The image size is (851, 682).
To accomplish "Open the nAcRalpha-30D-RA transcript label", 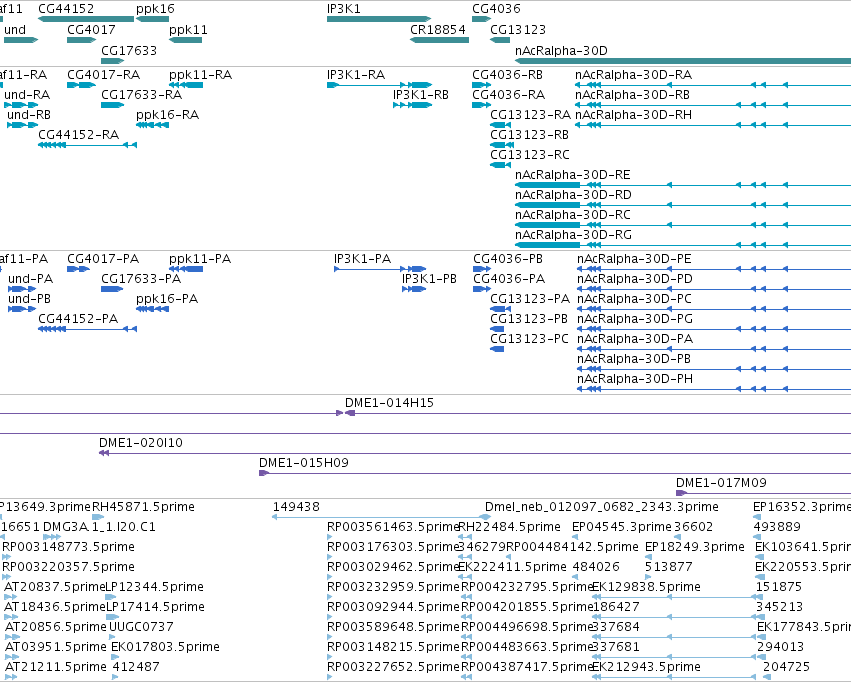I will click(633, 74).
